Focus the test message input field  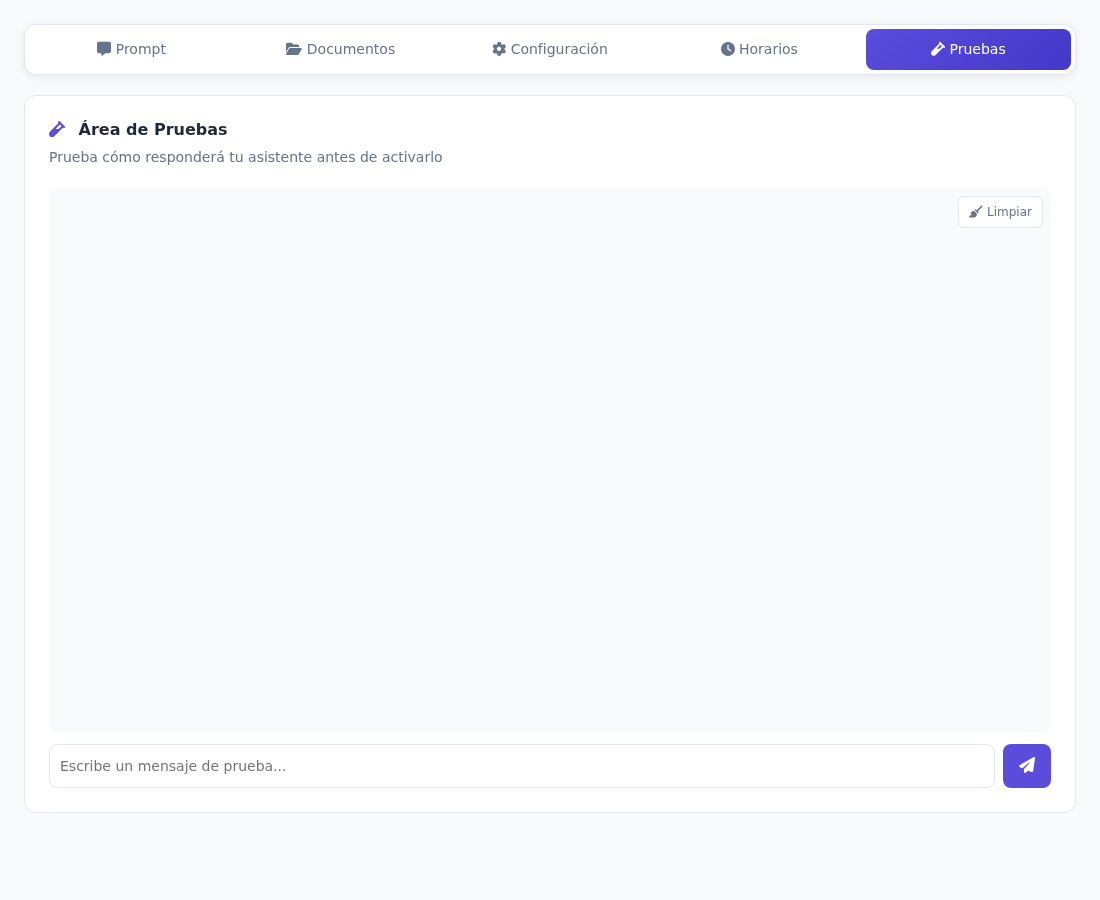pos(521,765)
